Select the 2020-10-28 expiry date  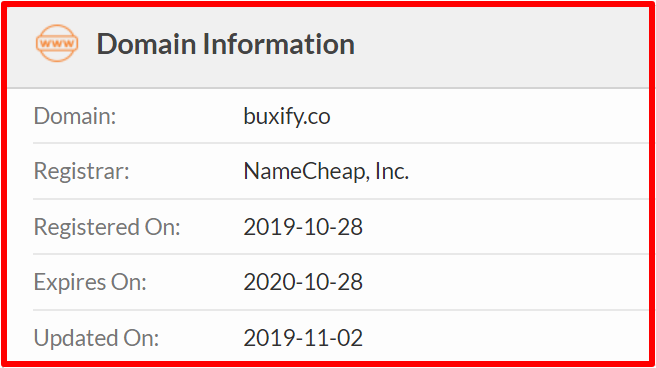click(x=303, y=282)
